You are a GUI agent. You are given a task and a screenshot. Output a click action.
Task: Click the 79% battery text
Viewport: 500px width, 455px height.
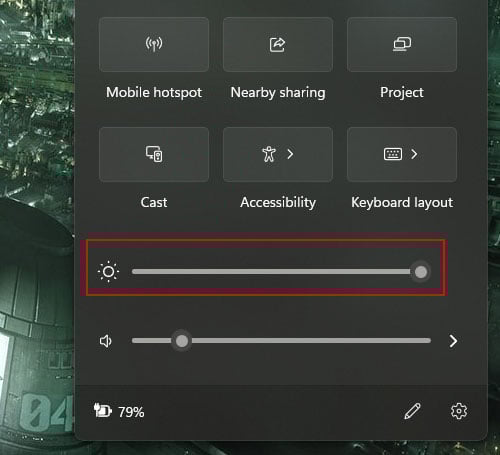coord(131,412)
